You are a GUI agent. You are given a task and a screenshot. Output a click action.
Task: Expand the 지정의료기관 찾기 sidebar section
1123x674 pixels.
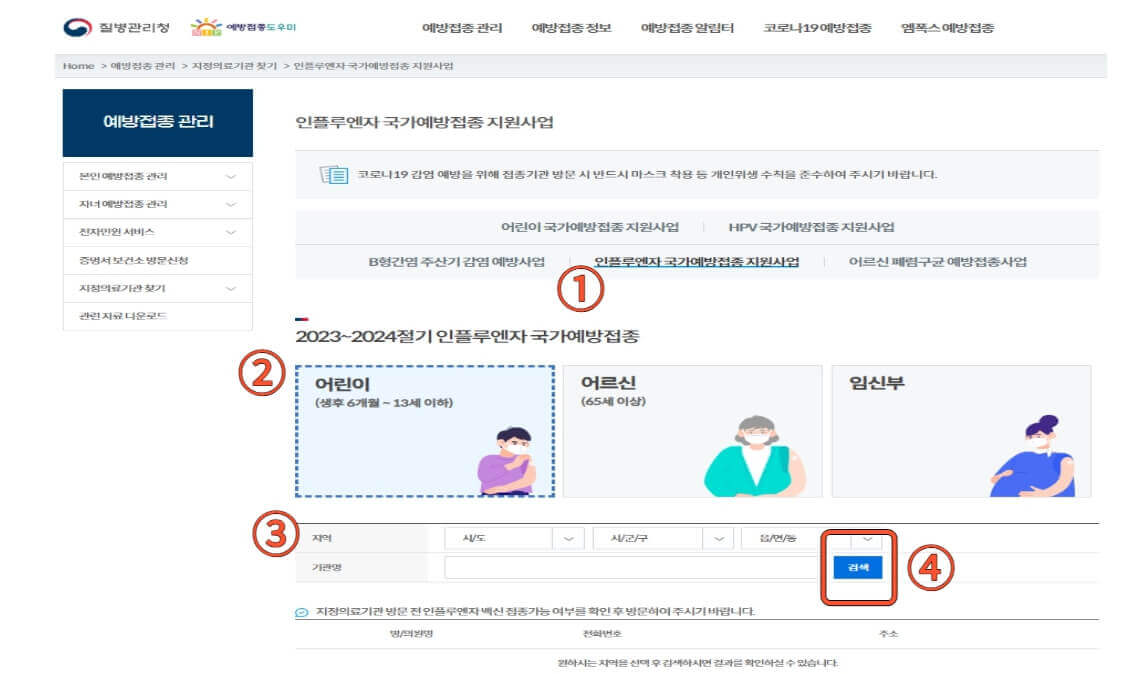pos(157,287)
